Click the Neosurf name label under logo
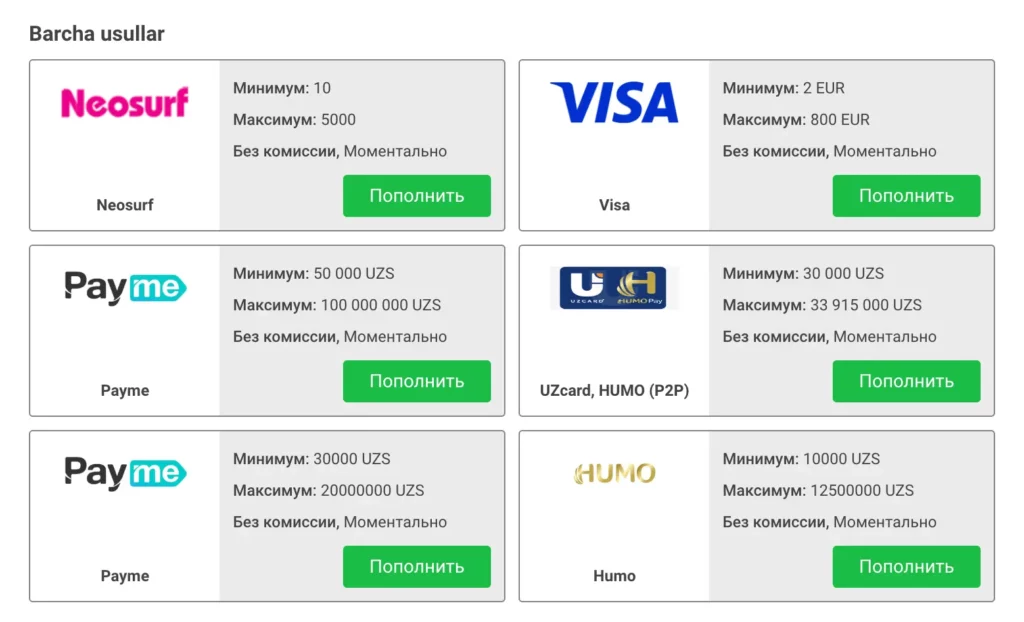Image resolution: width=1024 pixels, height=622 pixels. click(125, 205)
